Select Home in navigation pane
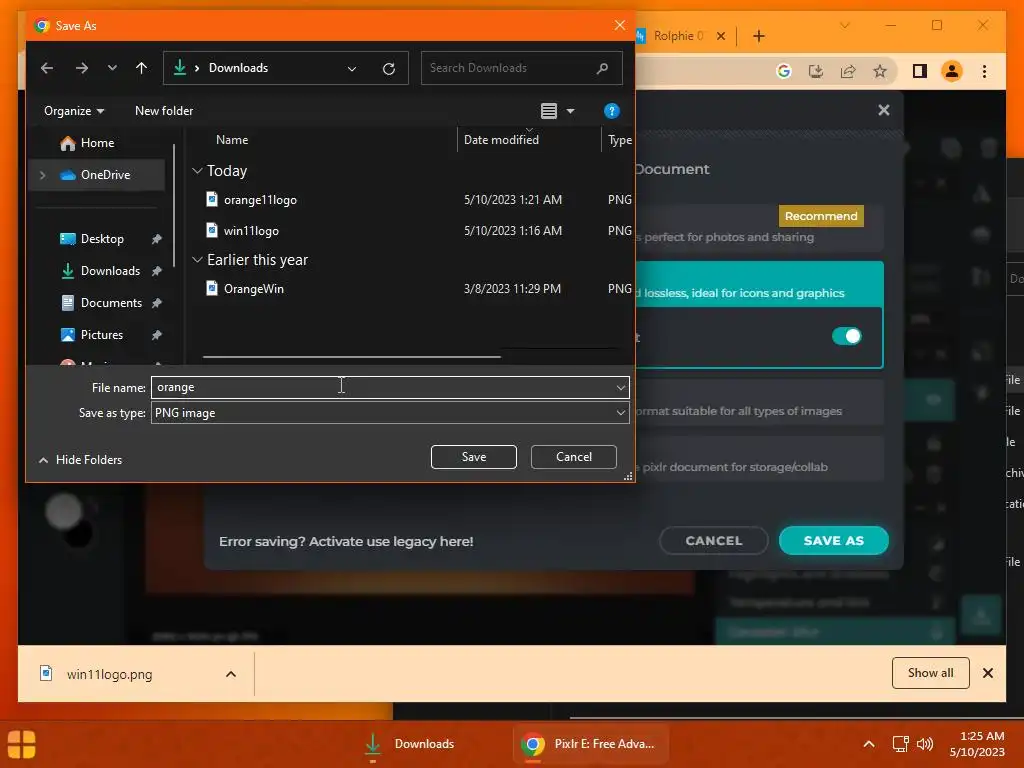 pyautogui.click(x=96, y=143)
